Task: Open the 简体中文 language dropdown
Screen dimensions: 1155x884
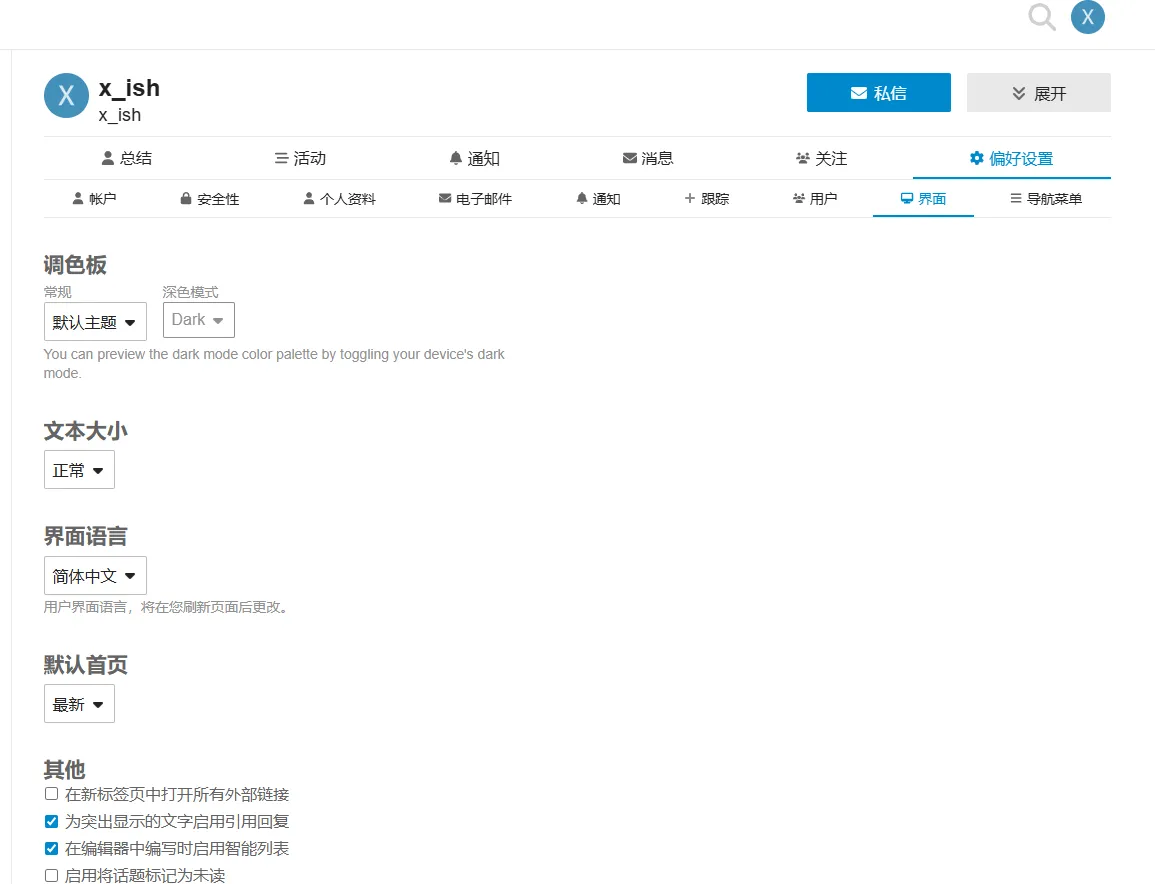Action: 95,576
